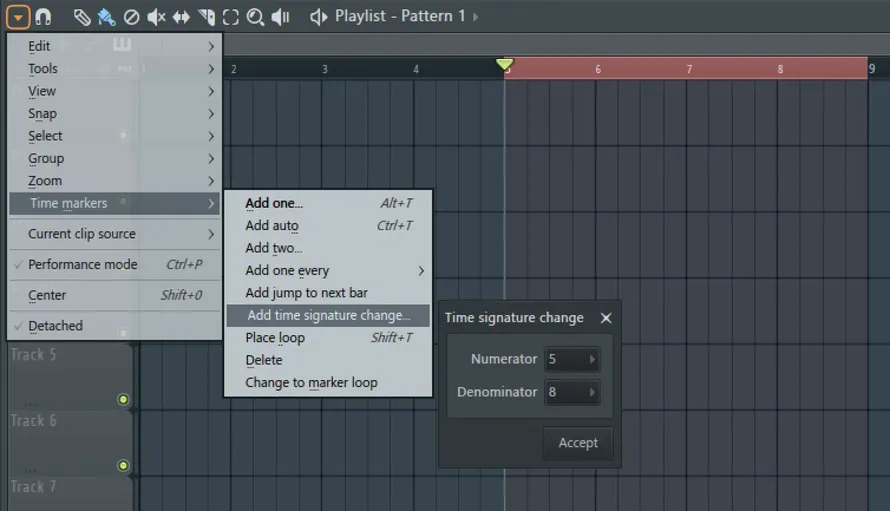Image resolution: width=890 pixels, height=511 pixels.
Task: Toggle the Detached option
Action: [x=115, y=326]
